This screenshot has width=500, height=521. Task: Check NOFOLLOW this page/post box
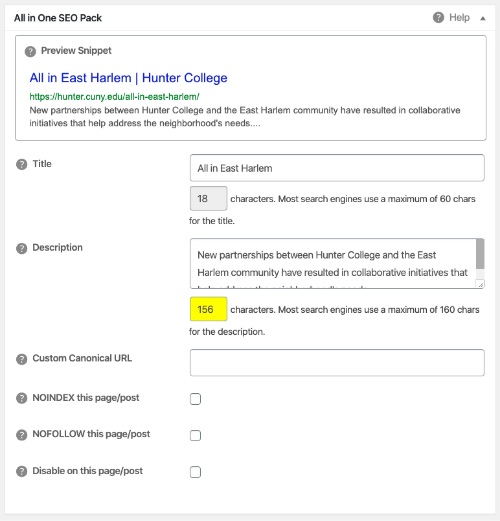(195, 435)
